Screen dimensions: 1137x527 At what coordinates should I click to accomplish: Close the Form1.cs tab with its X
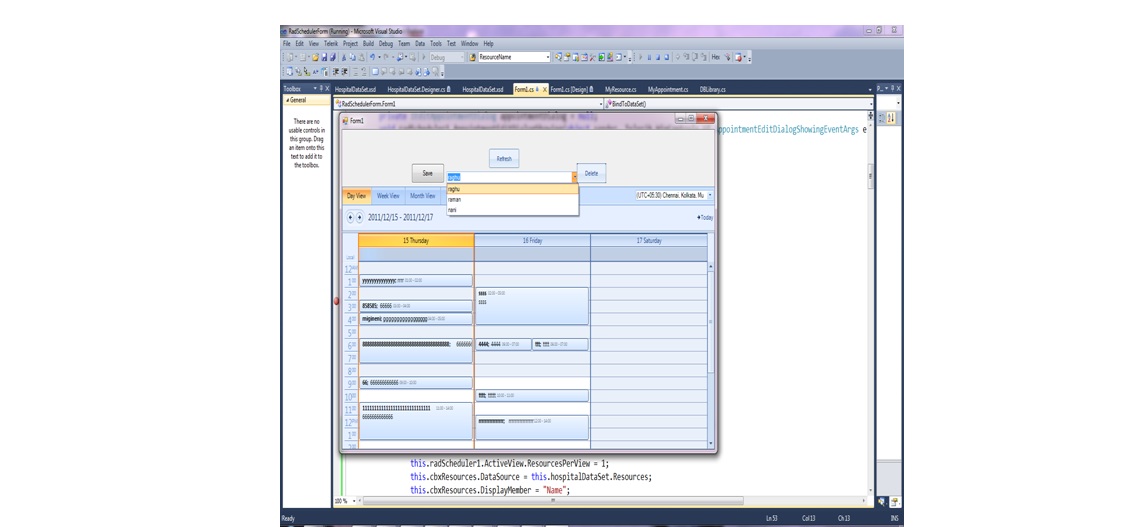[x=545, y=90]
